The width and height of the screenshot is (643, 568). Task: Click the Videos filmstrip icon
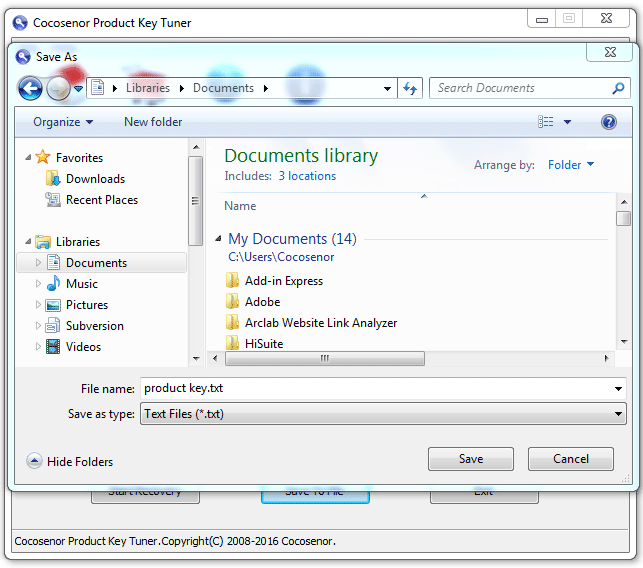tap(53, 347)
